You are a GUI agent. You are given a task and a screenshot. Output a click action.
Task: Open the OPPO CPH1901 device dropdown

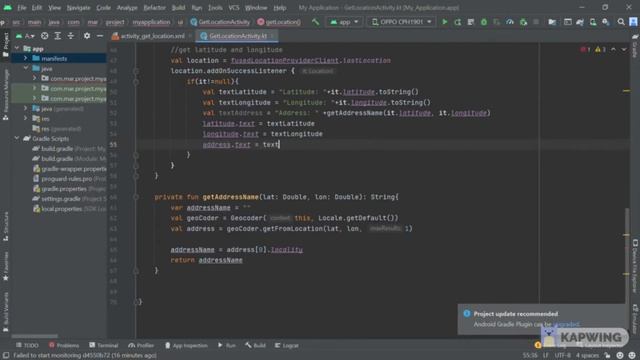pyautogui.click(x=401, y=22)
